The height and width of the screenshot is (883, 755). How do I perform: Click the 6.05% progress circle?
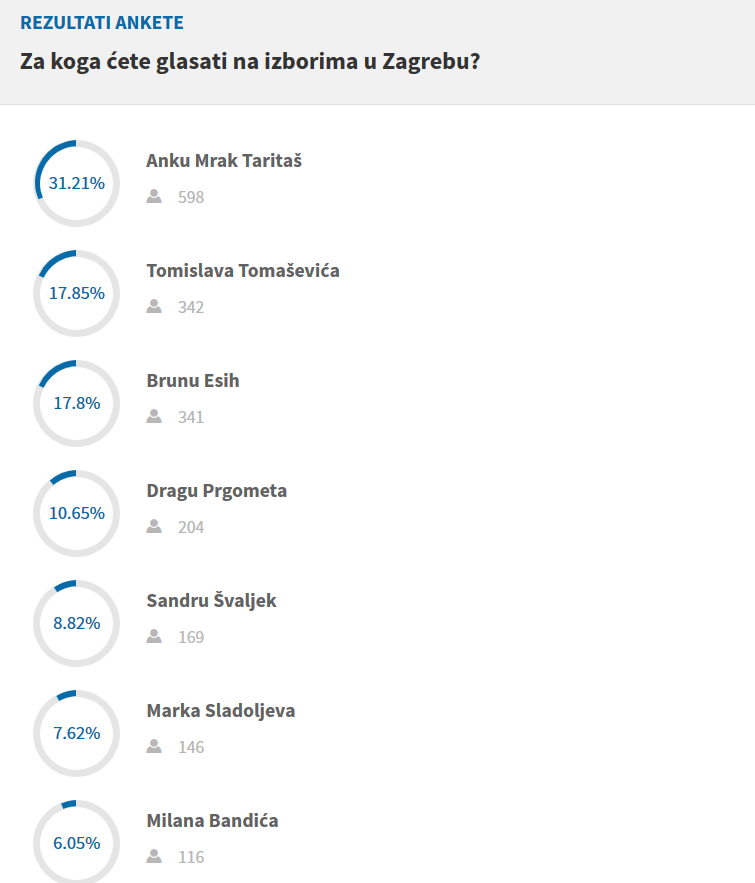[x=77, y=844]
